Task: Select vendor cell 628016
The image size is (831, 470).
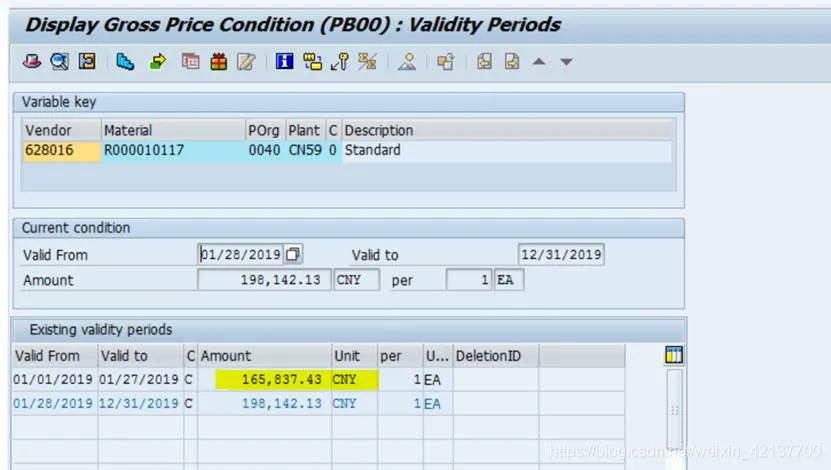Action: point(61,150)
